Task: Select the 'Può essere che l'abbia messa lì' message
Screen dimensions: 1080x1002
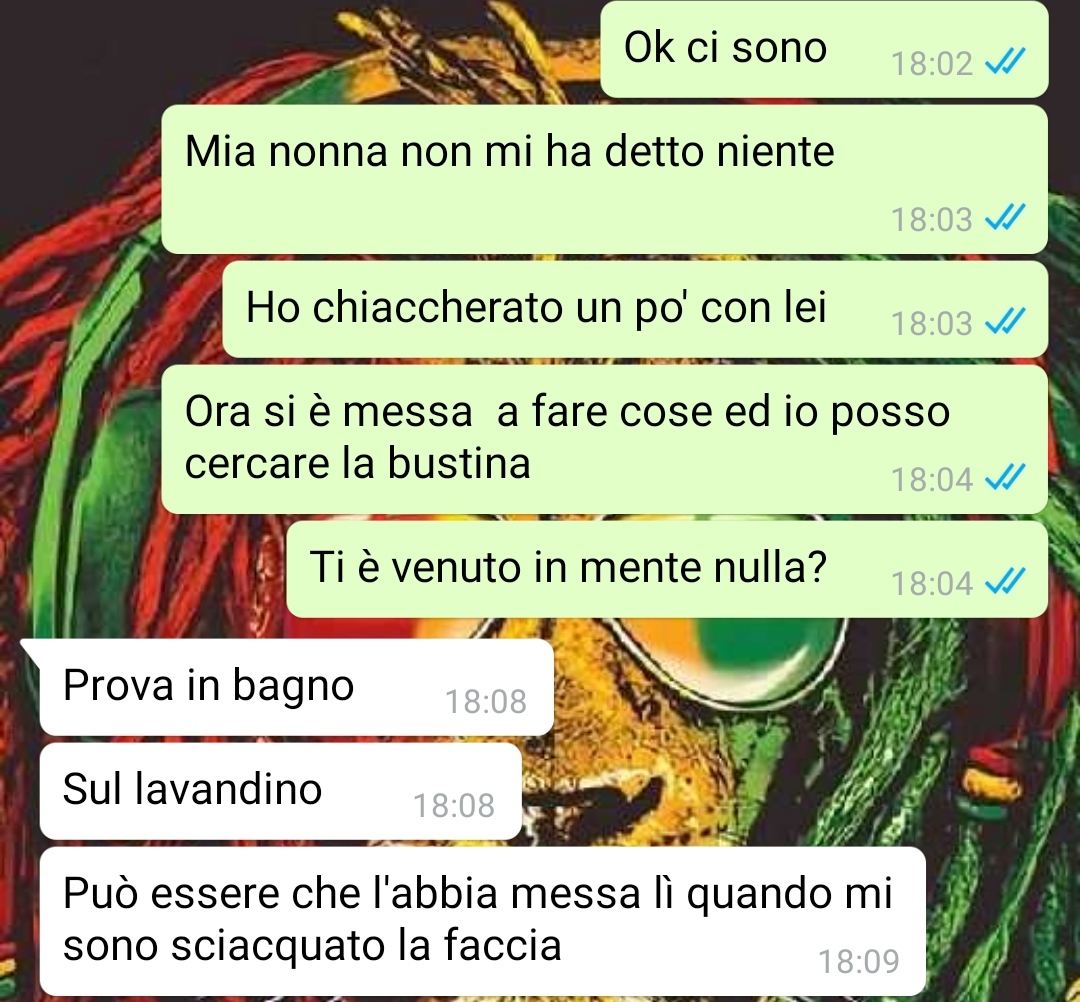Action: pyautogui.click(x=482, y=921)
